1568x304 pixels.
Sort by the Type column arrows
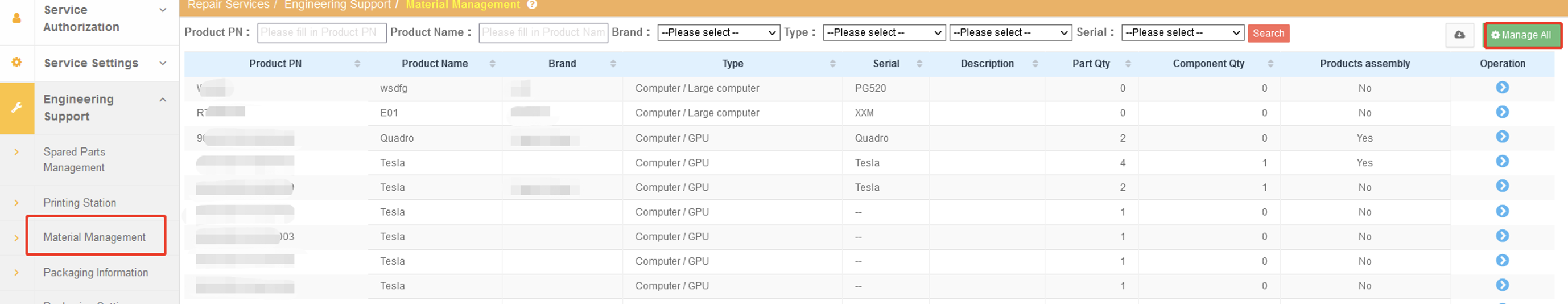(x=832, y=63)
